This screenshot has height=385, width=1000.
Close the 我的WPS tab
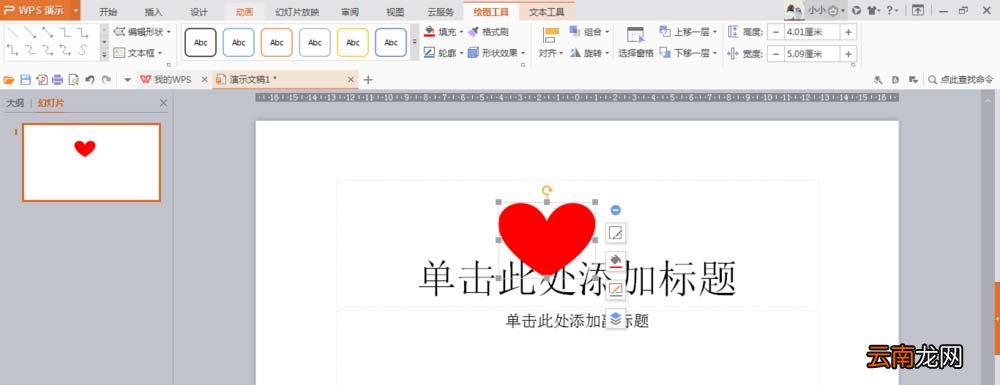click(205, 80)
